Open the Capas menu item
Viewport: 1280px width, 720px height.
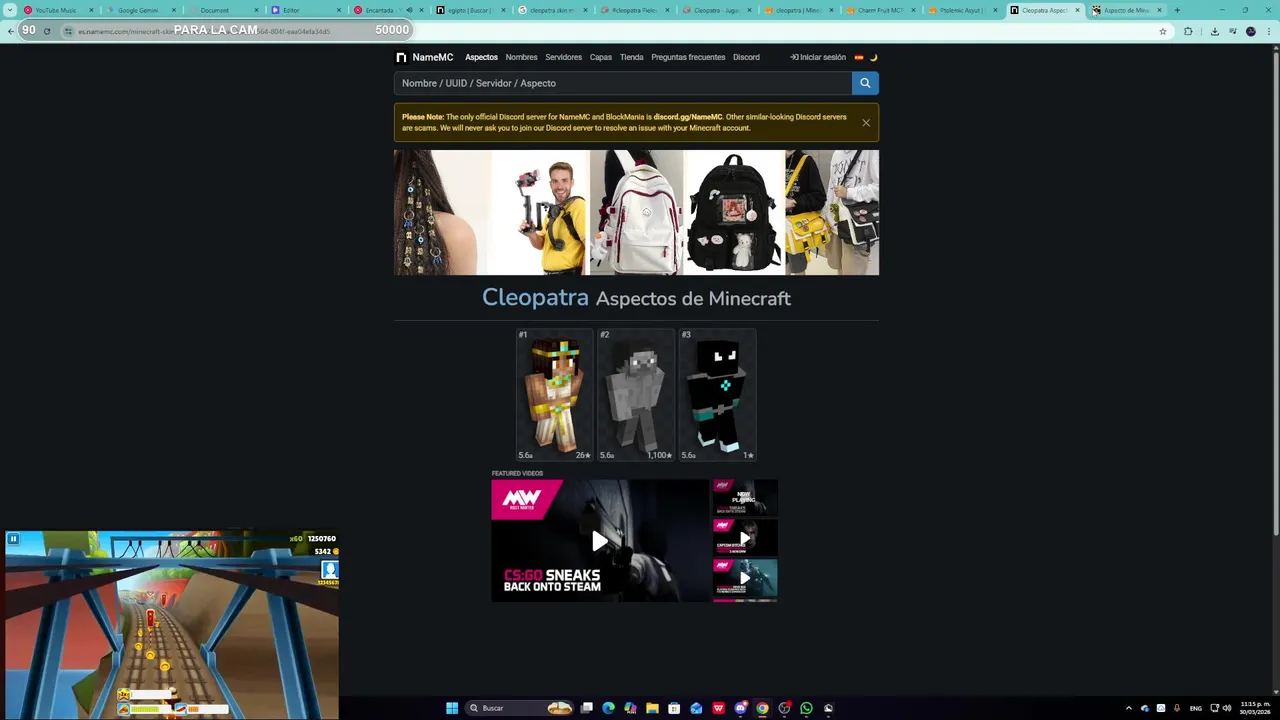(x=601, y=57)
